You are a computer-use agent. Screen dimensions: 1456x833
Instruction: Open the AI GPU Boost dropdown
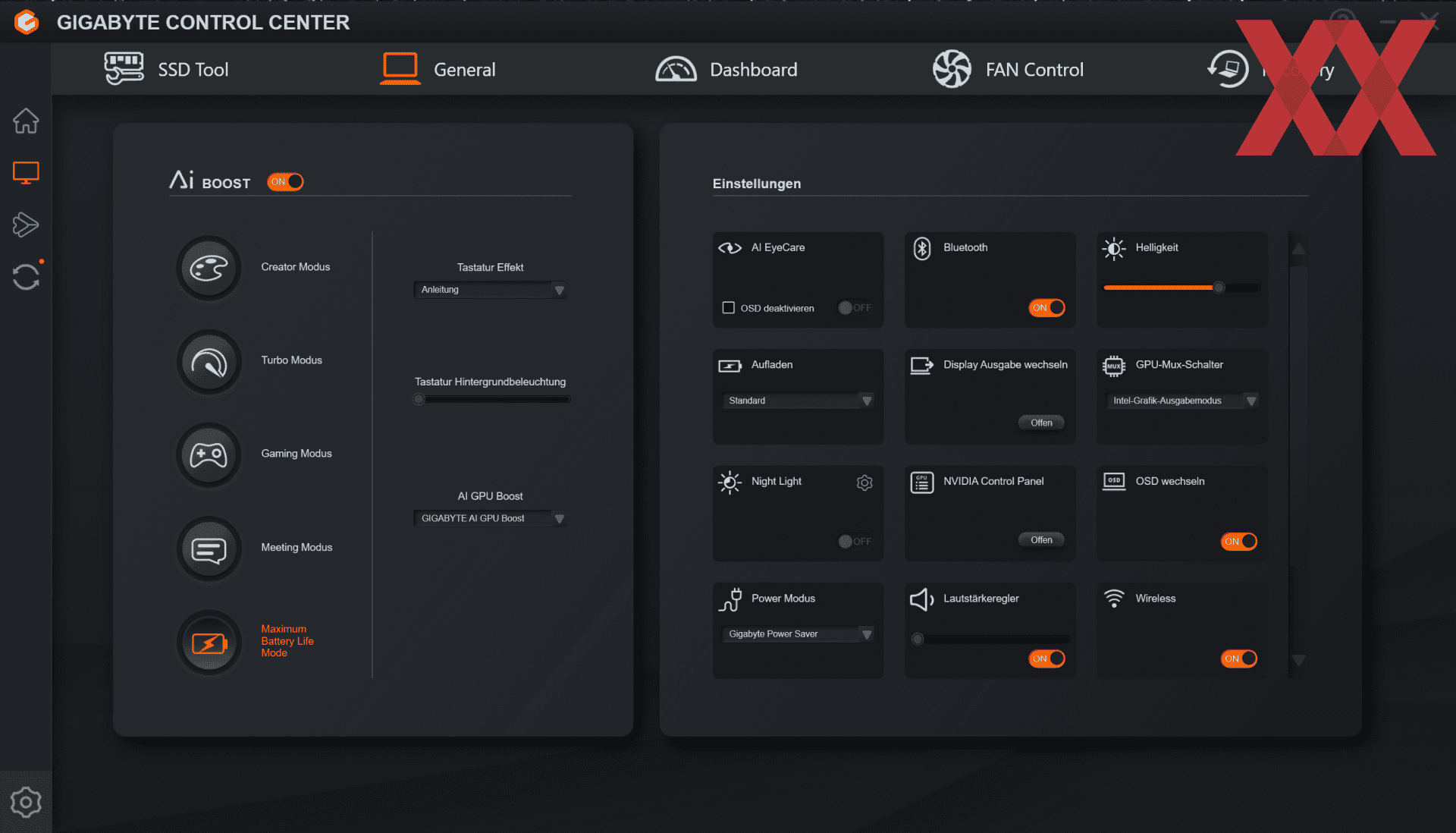(x=490, y=518)
